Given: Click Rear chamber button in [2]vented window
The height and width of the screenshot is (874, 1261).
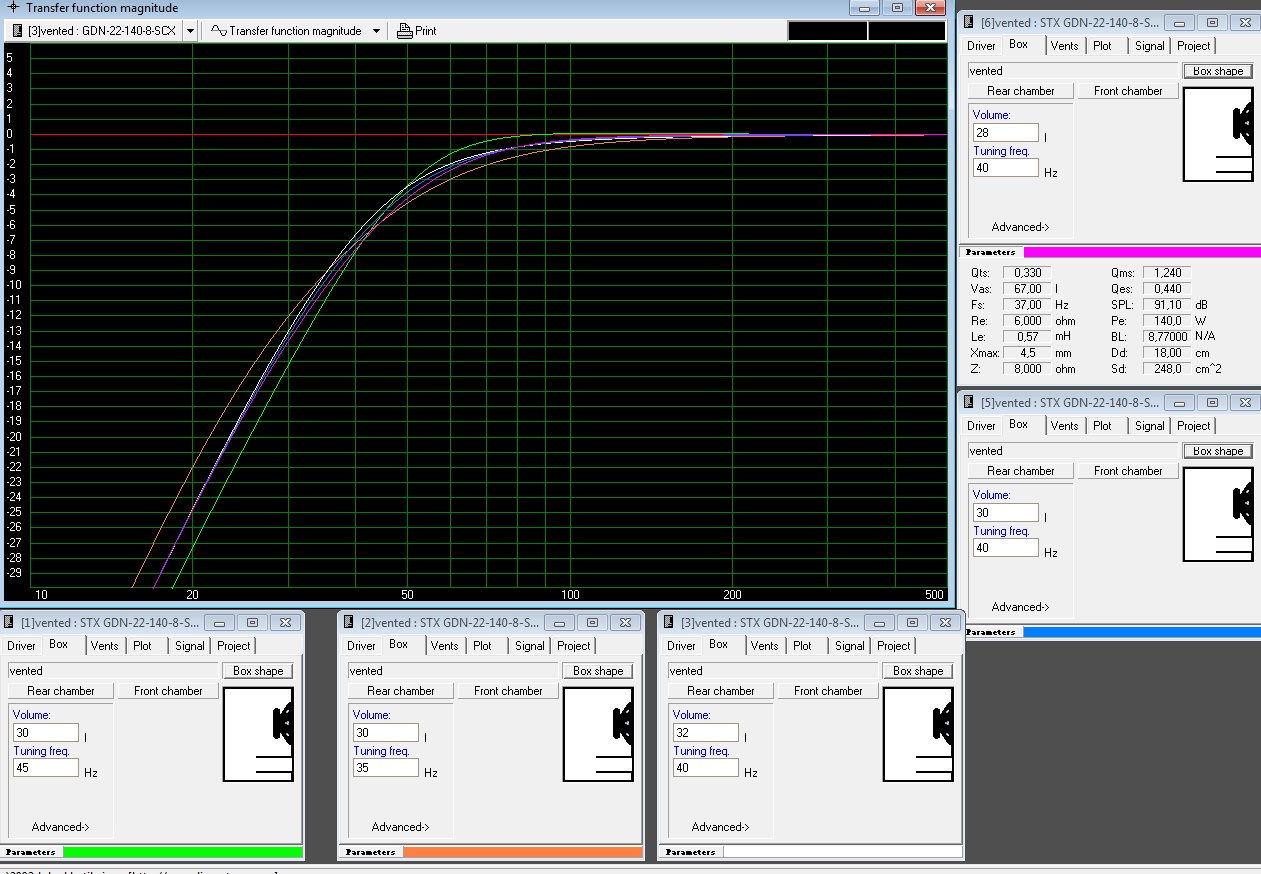Looking at the screenshot, I should (400, 691).
